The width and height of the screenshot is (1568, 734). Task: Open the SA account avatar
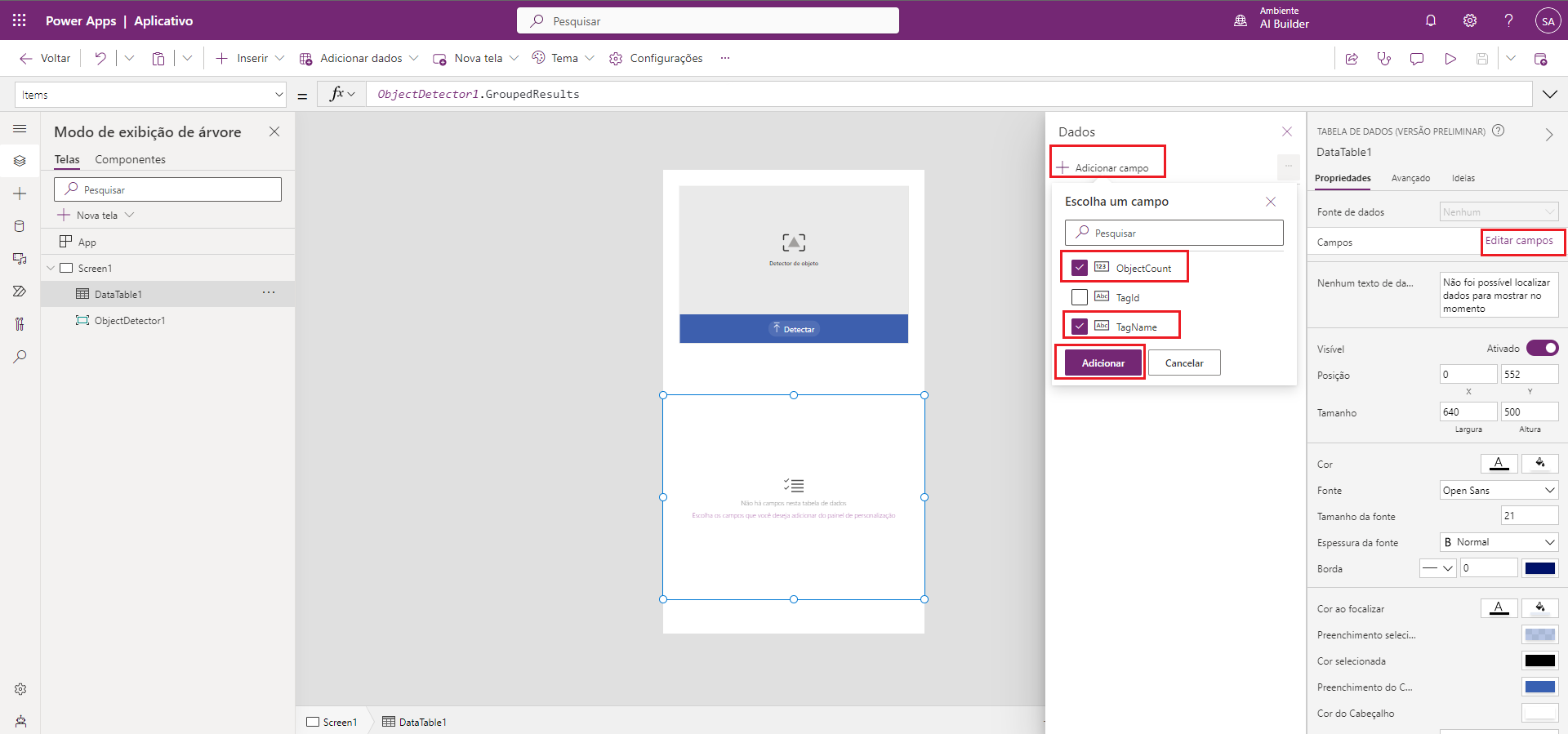1548,21
